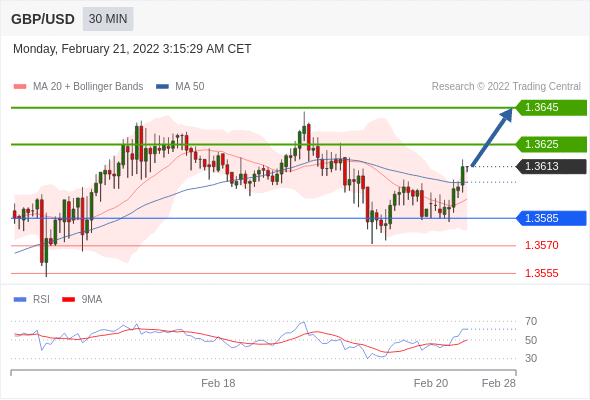The image size is (590, 400).
Task: Click the GBP/USD pair title
Action: (x=43, y=19)
